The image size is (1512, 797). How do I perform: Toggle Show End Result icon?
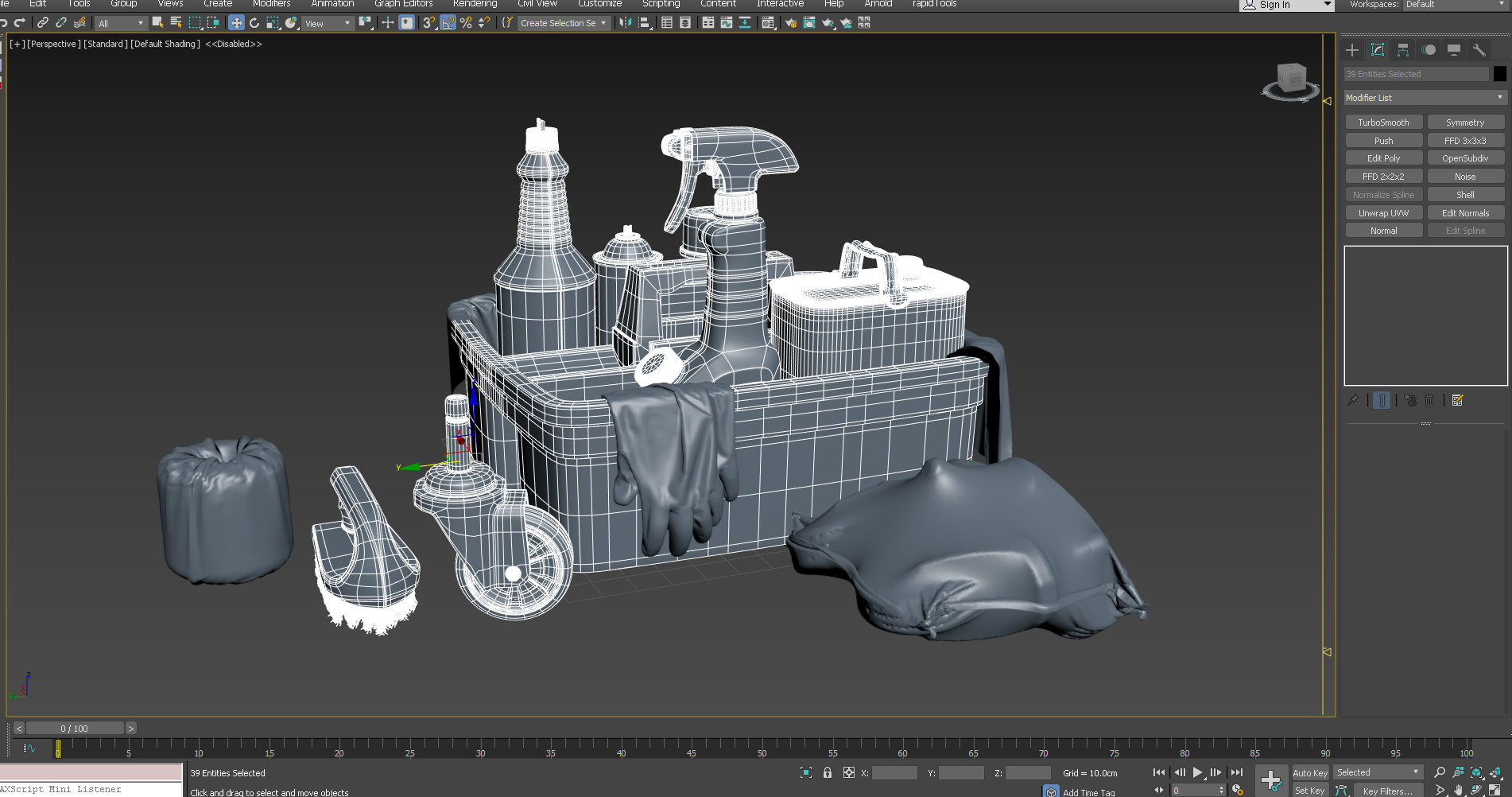tap(1382, 400)
